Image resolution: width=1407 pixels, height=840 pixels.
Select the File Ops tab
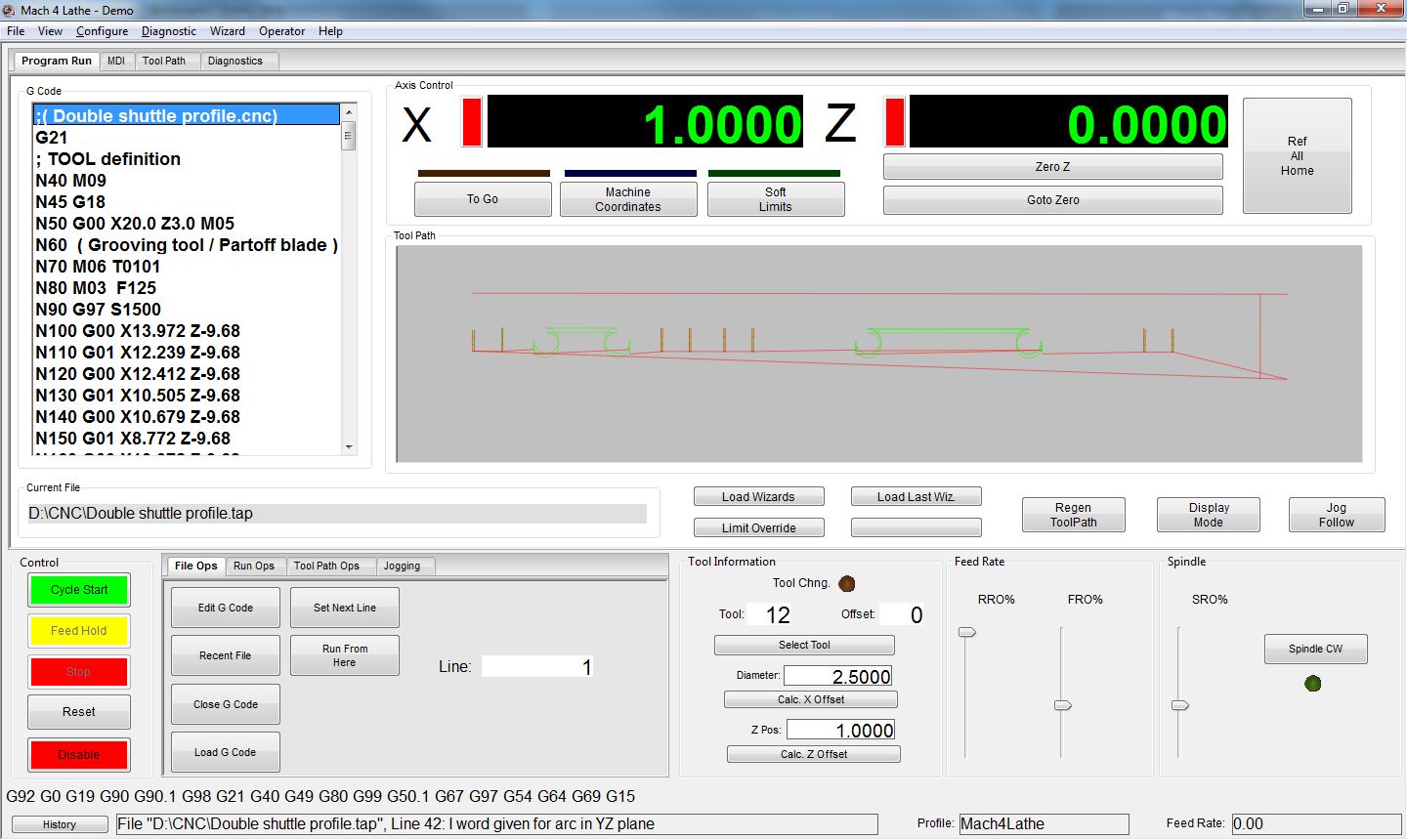click(x=195, y=566)
